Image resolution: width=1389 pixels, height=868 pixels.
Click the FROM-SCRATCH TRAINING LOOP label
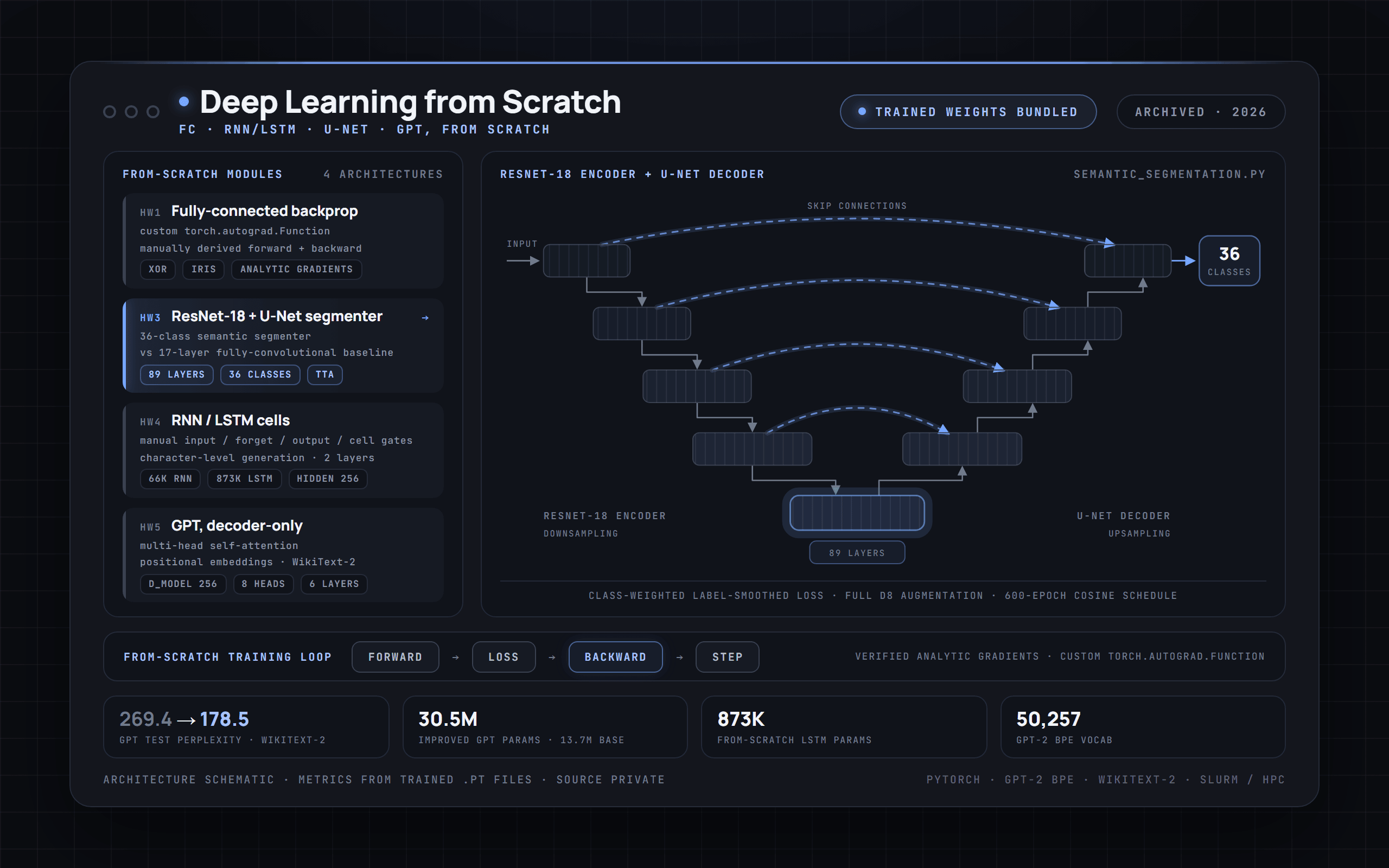228,658
